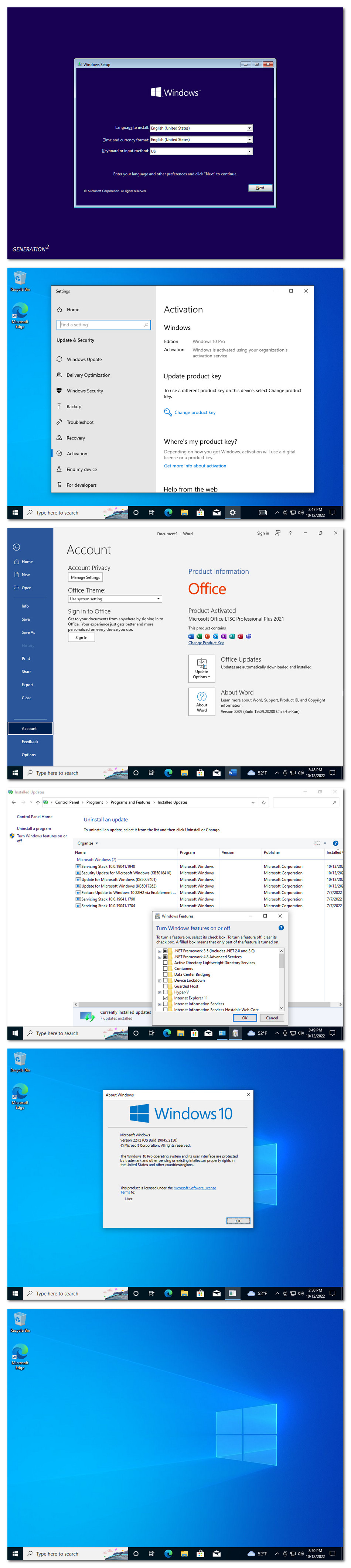
Task: Click the feedback person icon in Word title bar
Action: [278, 533]
